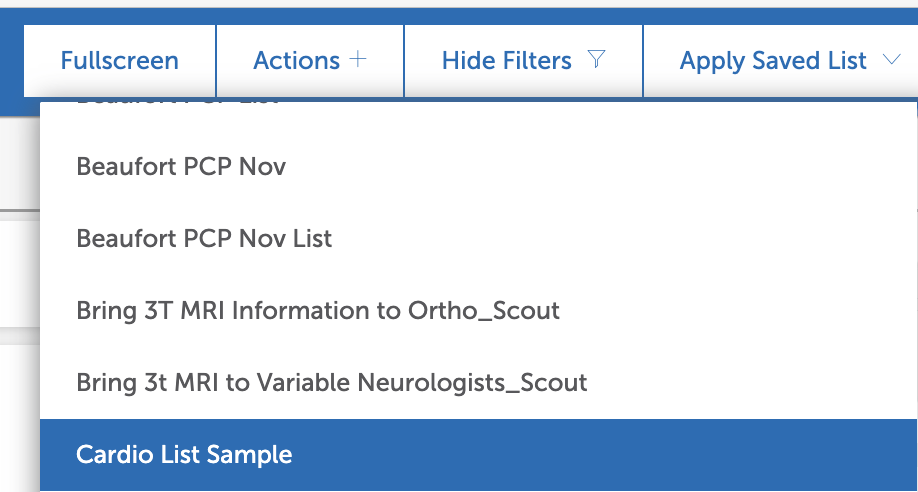The height and width of the screenshot is (492, 918).
Task: Click the Apply Saved List text label
Action: coord(773,61)
